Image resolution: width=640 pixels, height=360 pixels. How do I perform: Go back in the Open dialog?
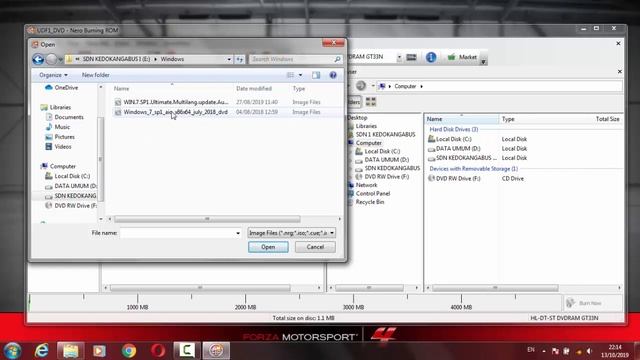[38, 60]
